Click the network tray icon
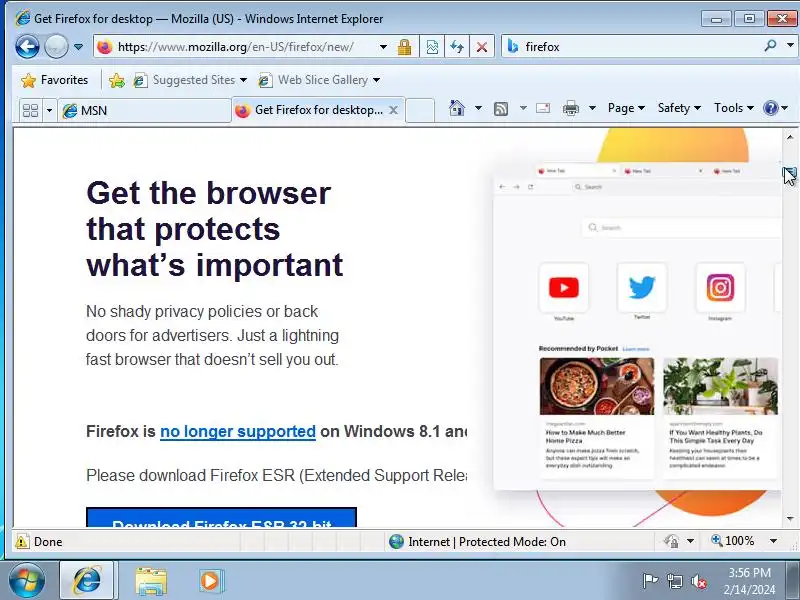800x600 pixels. pos(674,581)
